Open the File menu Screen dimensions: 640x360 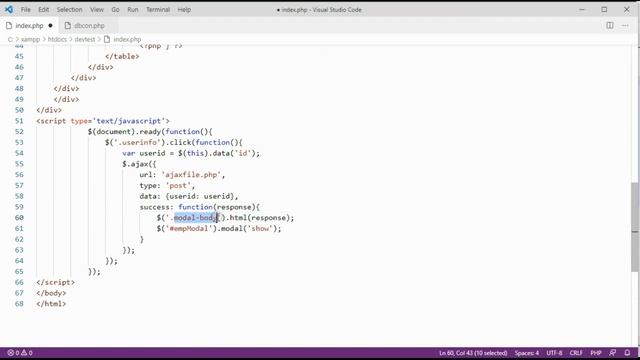point(26,9)
